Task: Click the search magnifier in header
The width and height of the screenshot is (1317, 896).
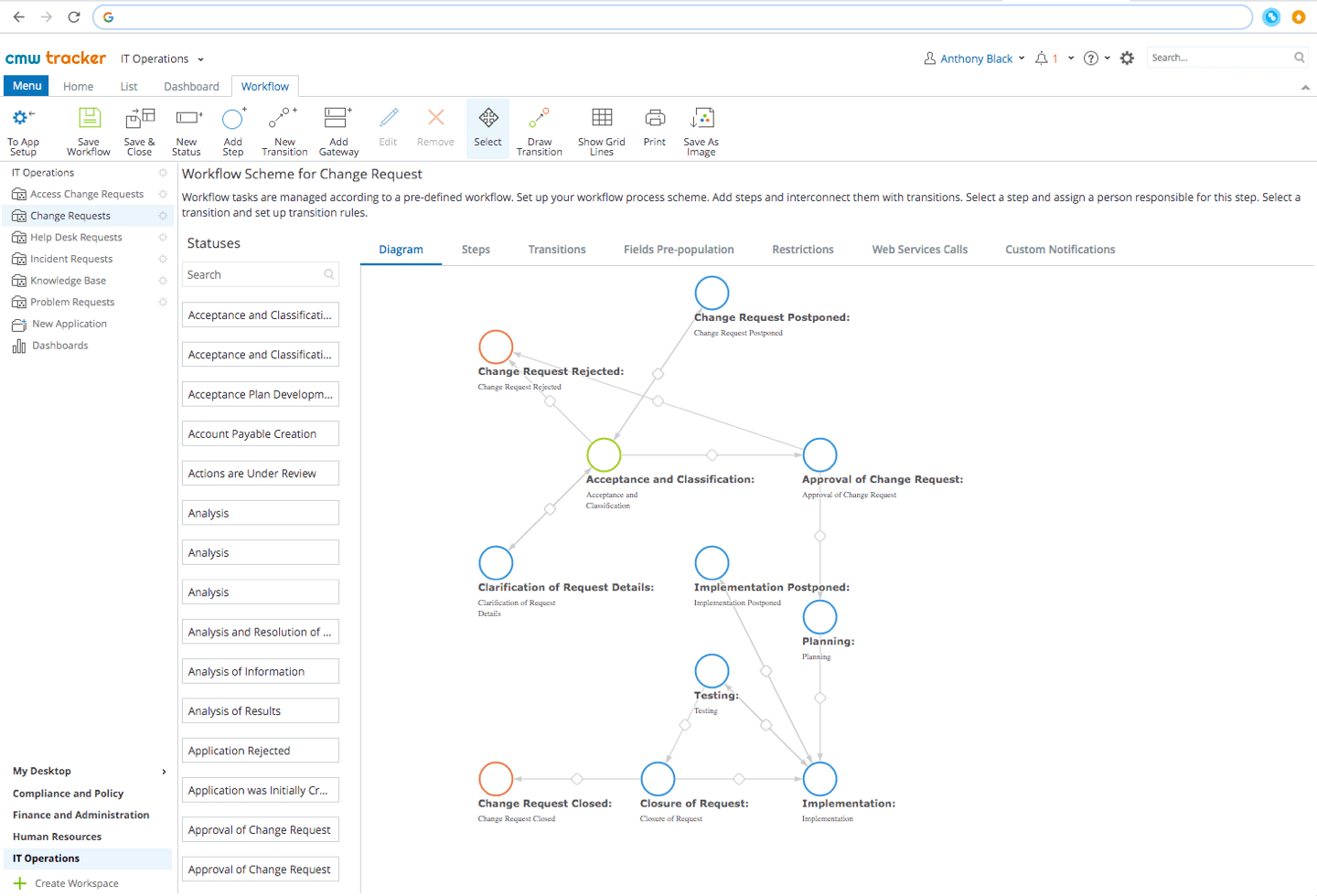Action: 1299,58
